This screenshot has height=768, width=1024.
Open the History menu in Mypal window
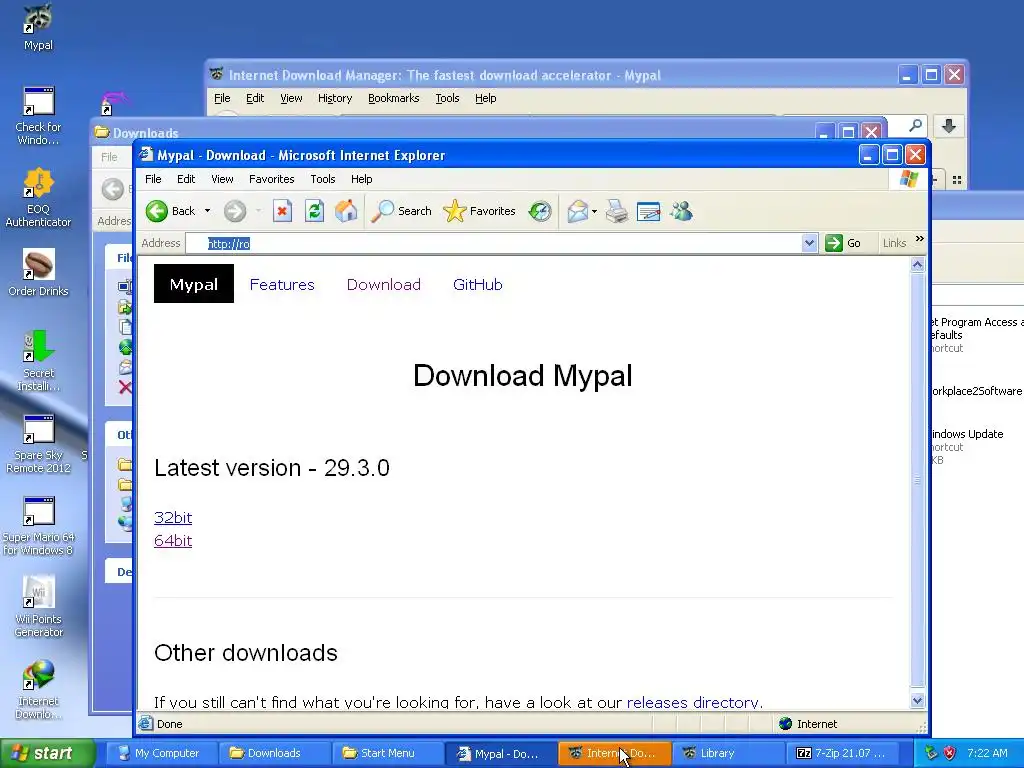335,98
